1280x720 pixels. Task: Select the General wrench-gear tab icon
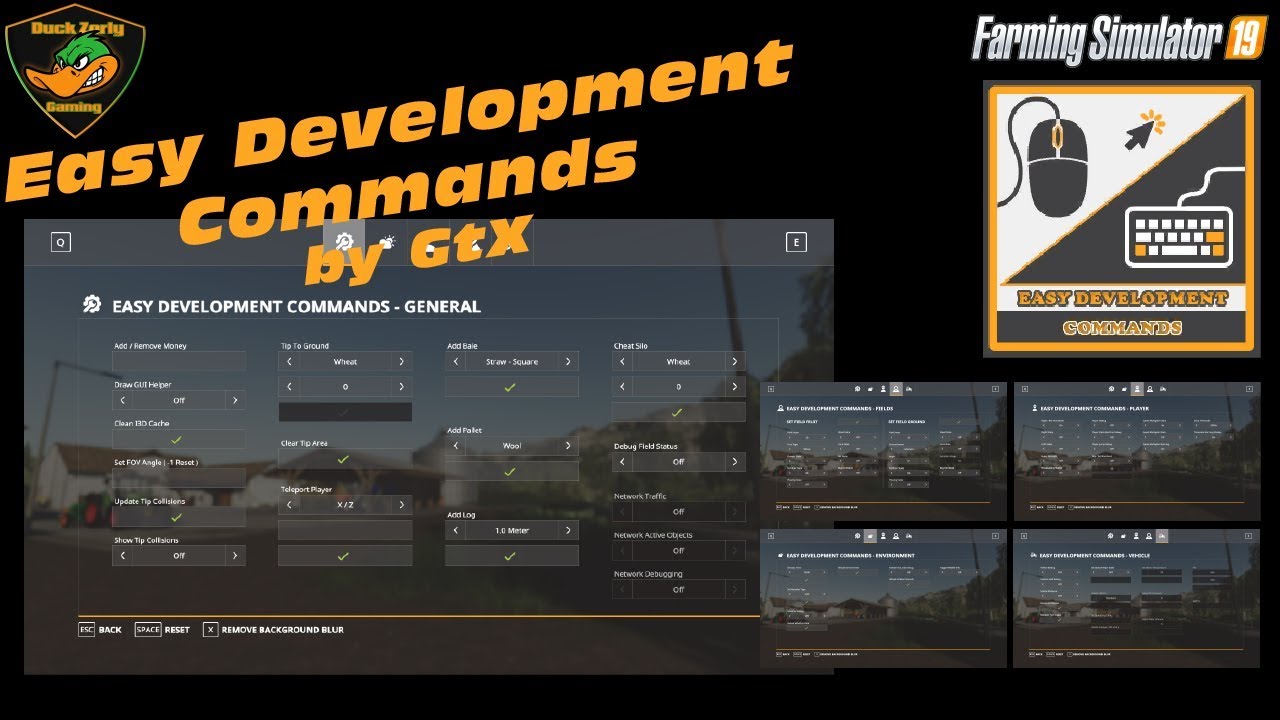click(344, 242)
